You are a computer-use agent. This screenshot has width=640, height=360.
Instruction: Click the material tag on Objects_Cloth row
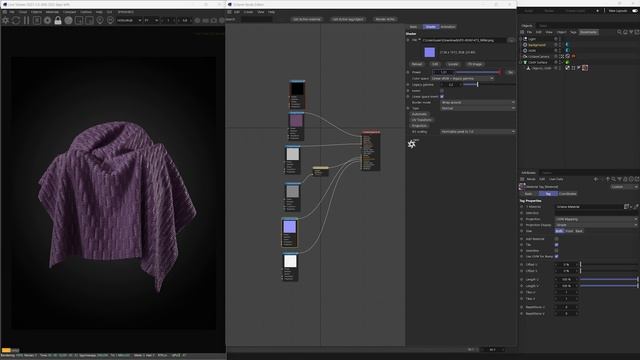(585, 68)
